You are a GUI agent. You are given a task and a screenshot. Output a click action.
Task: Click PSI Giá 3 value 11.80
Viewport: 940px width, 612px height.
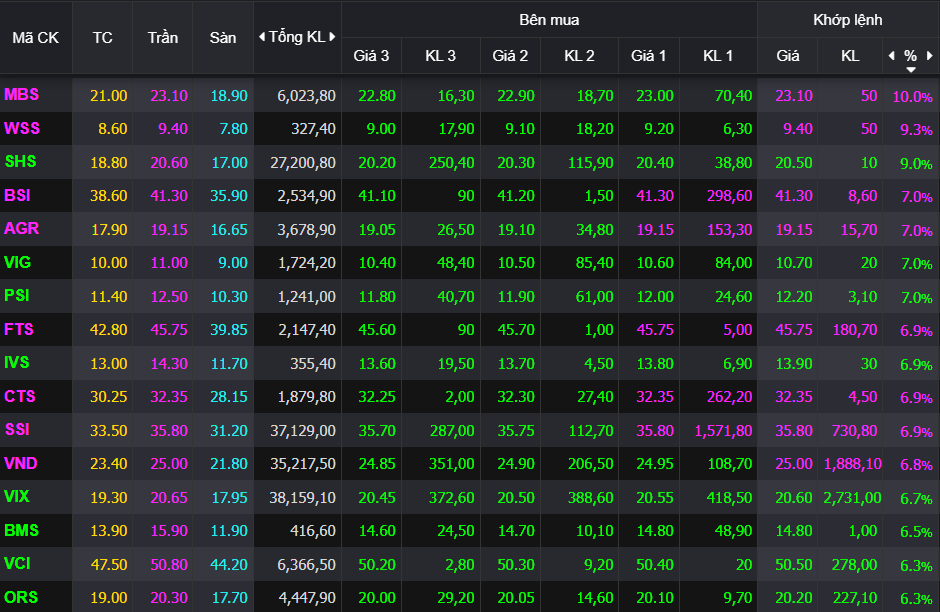click(377, 297)
